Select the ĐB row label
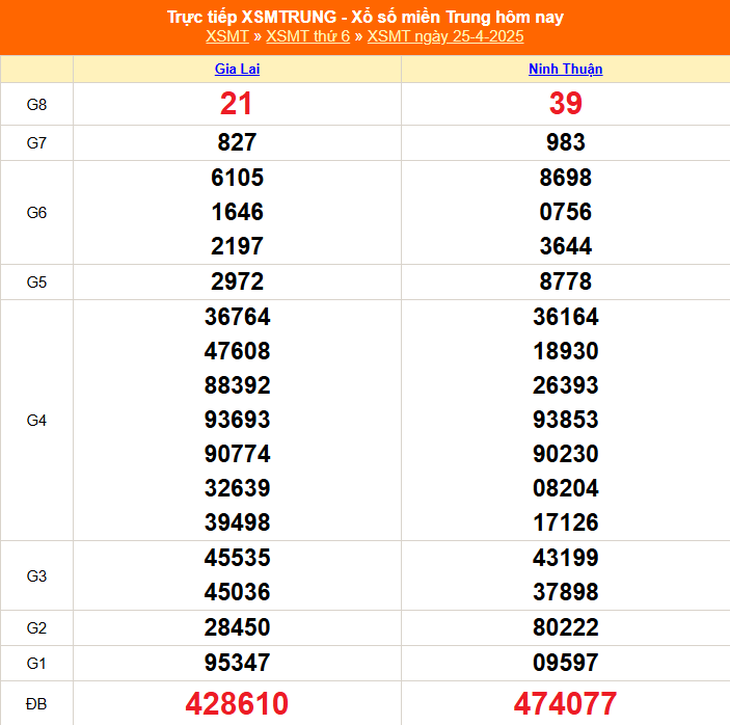The image size is (730, 725). click(x=37, y=704)
